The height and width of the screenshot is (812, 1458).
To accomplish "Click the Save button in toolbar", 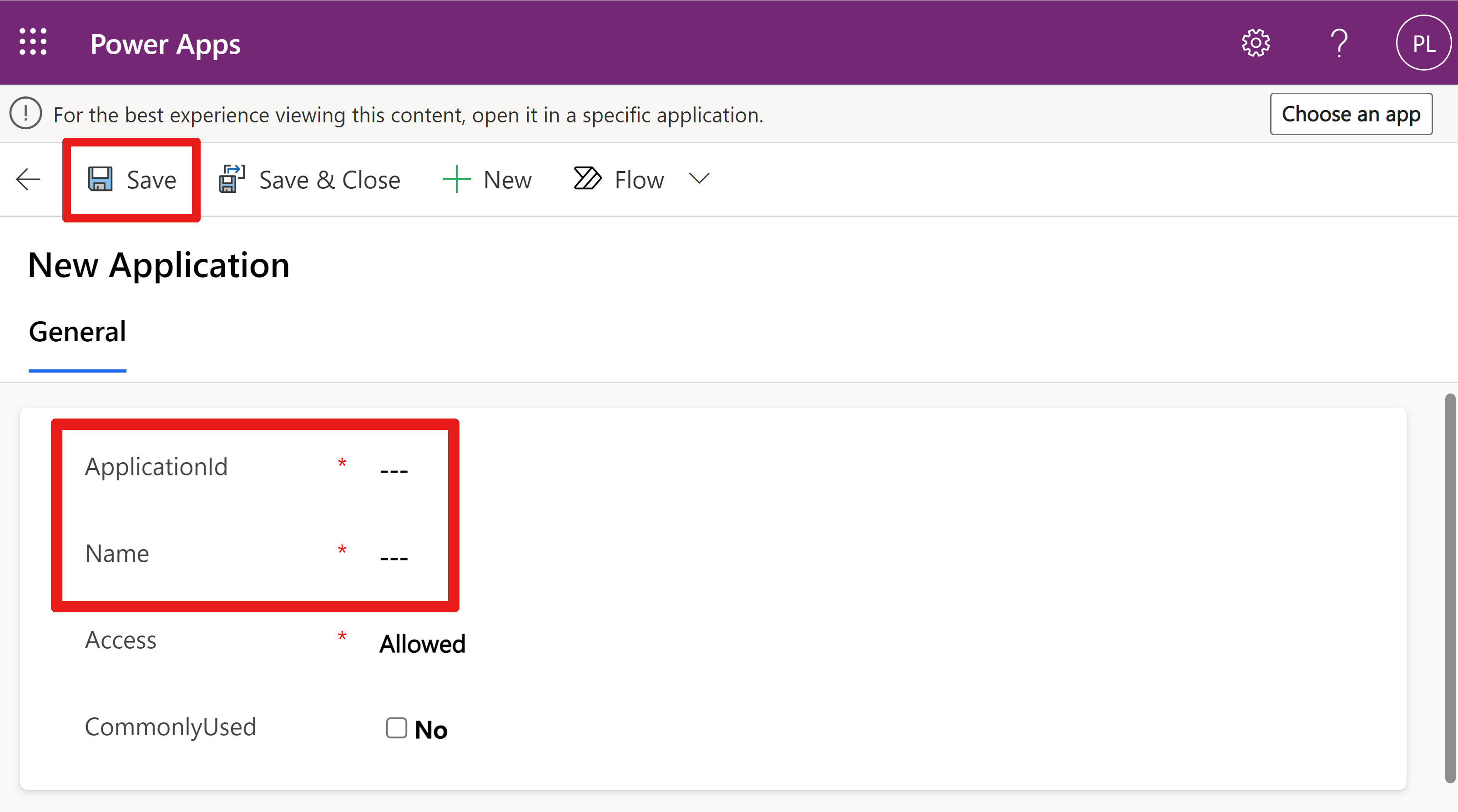I will pyautogui.click(x=132, y=179).
